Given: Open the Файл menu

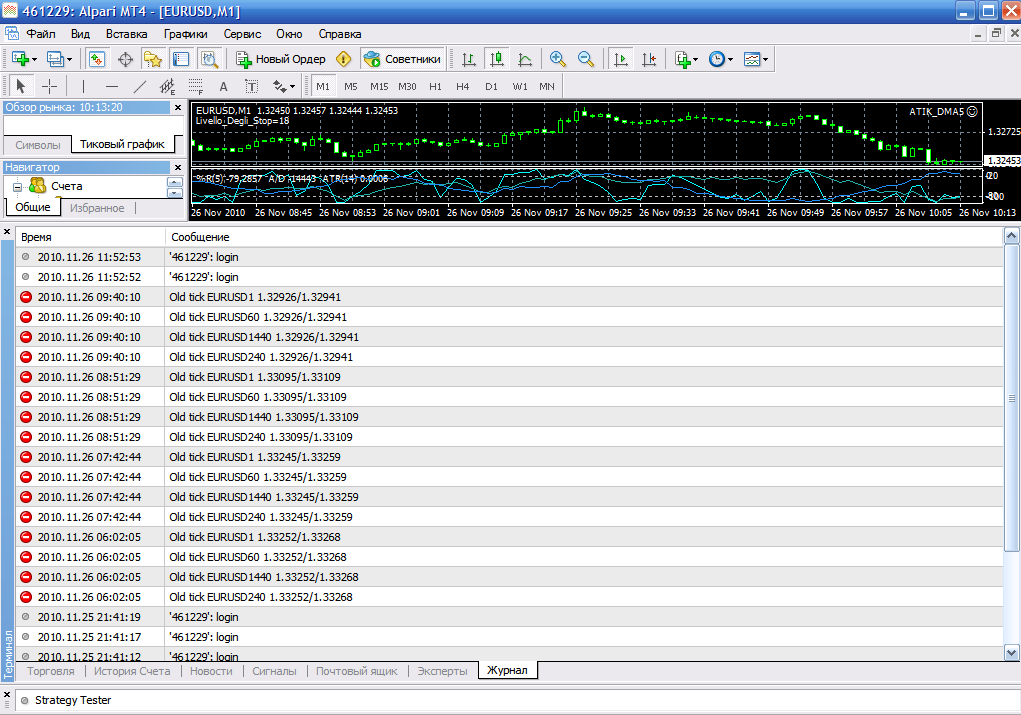Looking at the screenshot, I should [41, 34].
